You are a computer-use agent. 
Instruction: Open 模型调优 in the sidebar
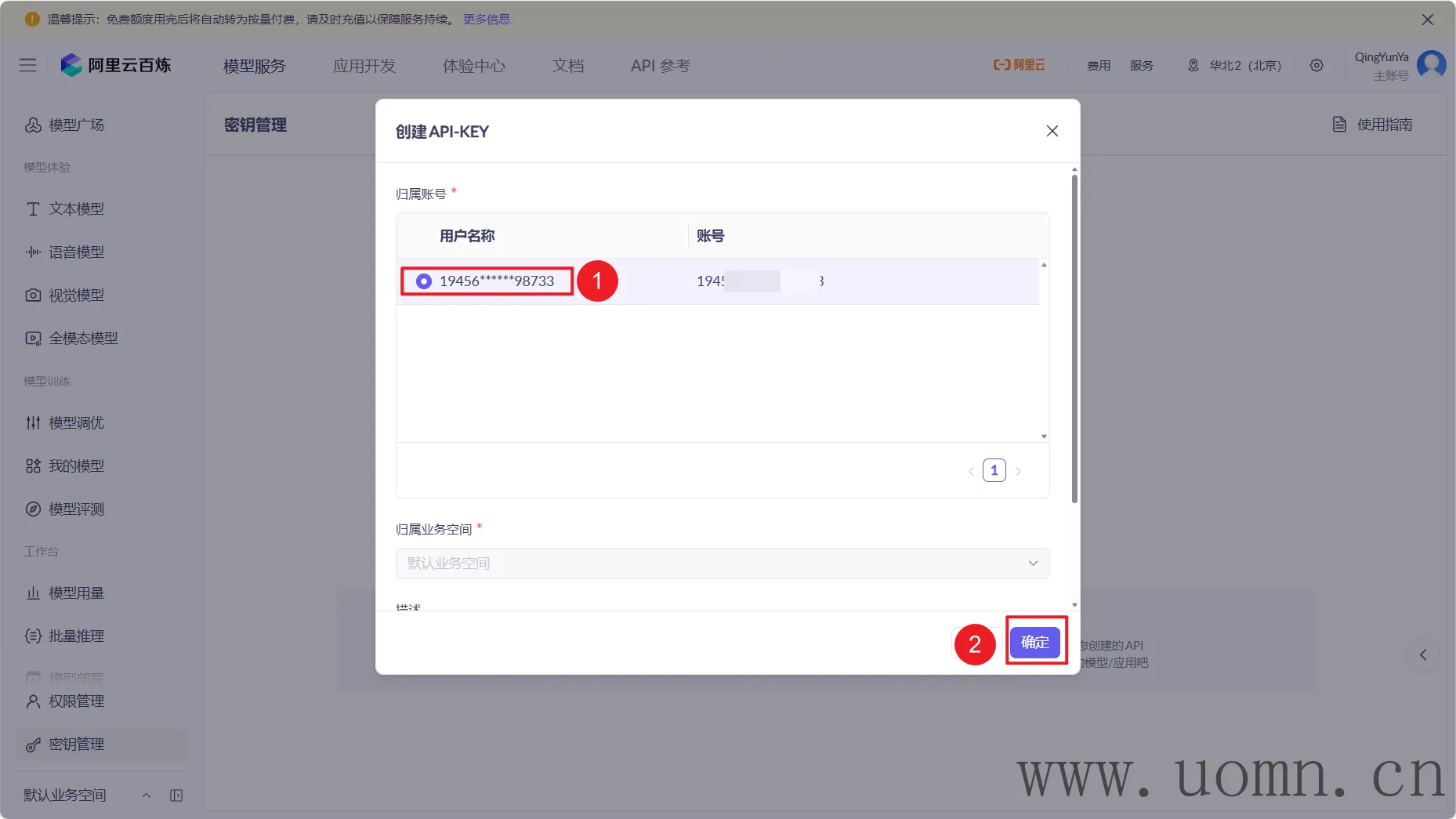click(x=76, y=422)
